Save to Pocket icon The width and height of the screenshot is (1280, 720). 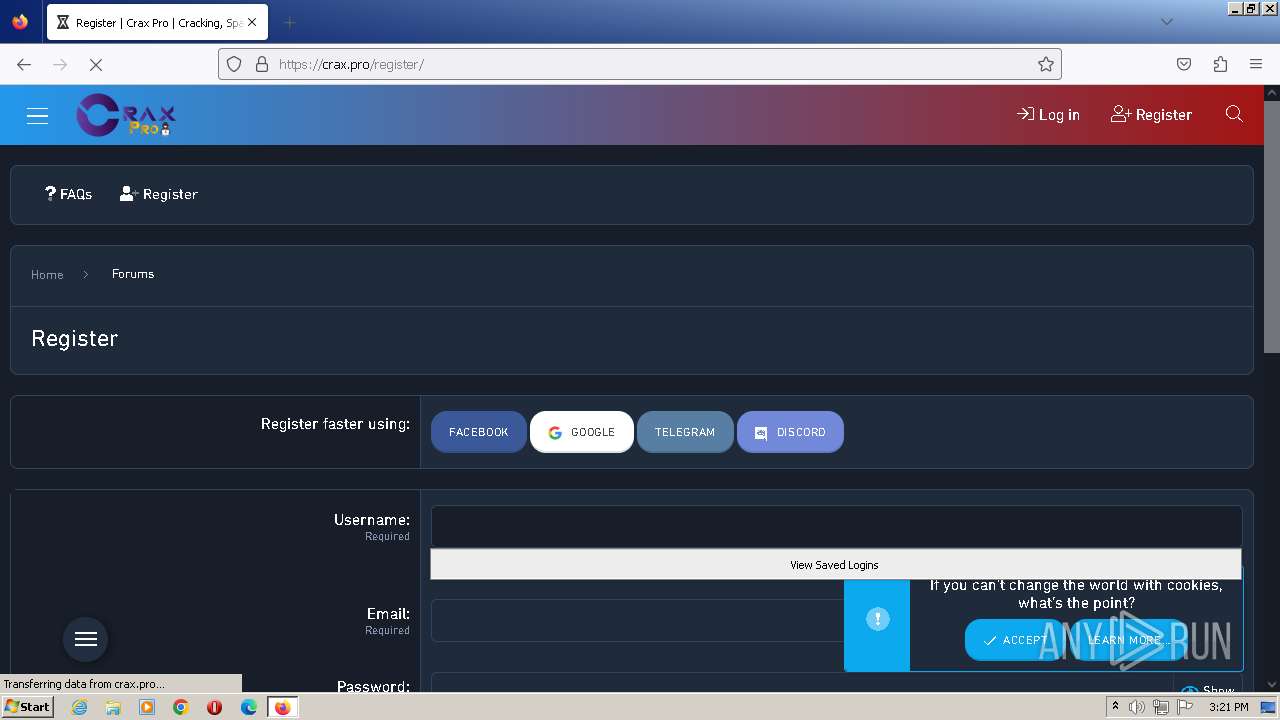[1184, 64]
